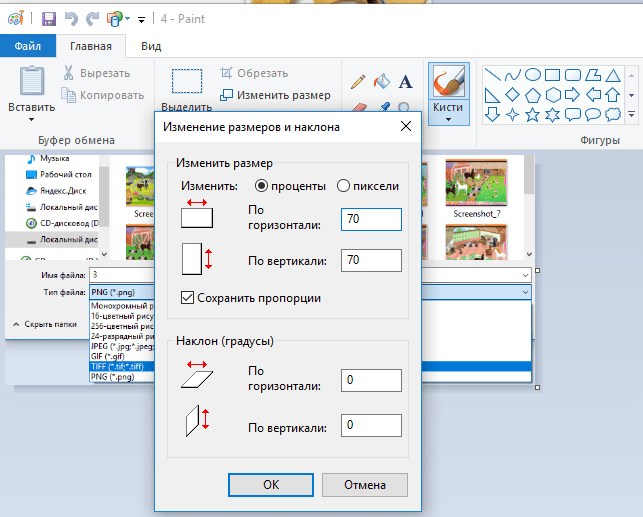Select the пиксели radio button
Viewport: 643px width, 517px height.
coord(344,185)
